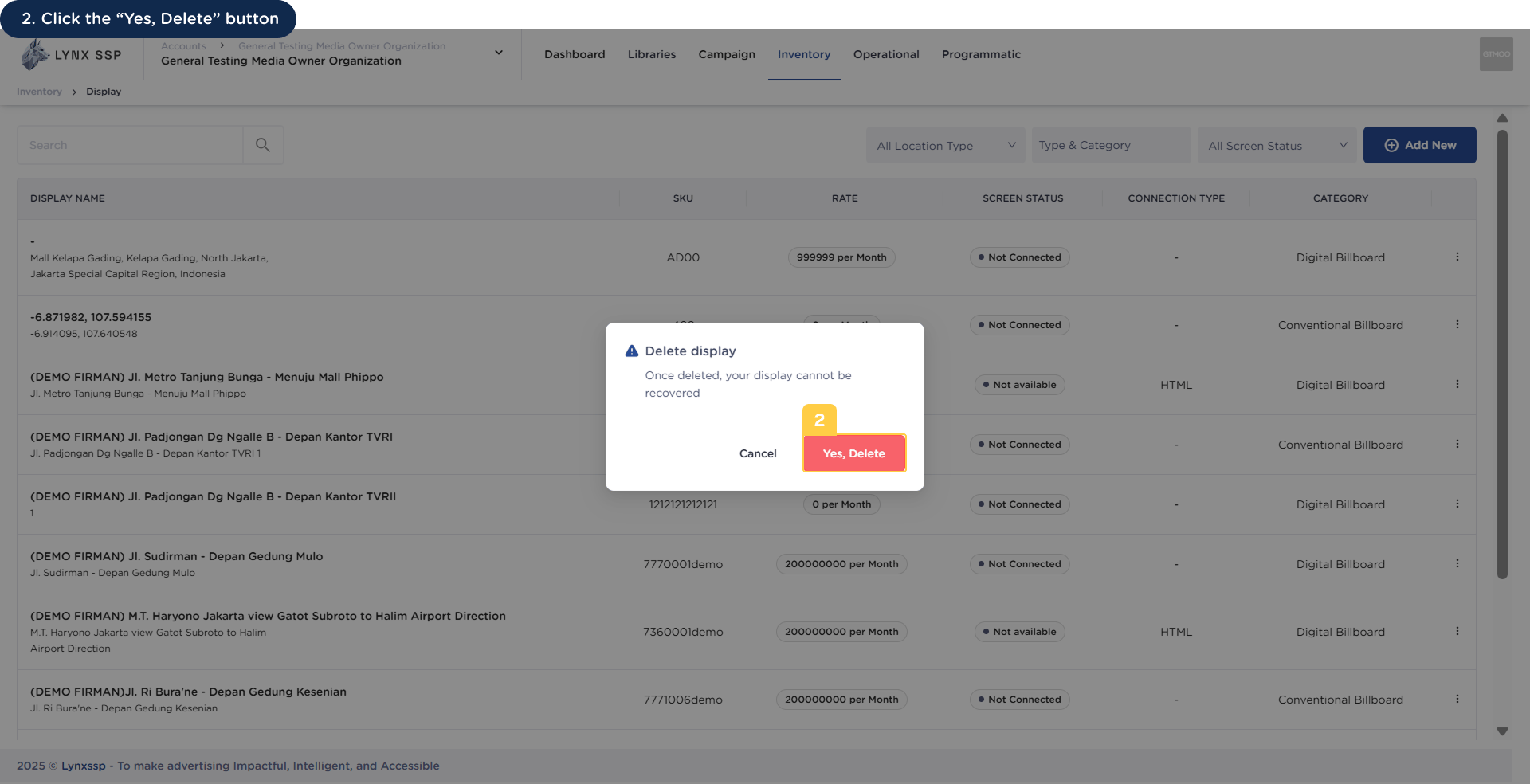Select Inventory tab
Image resolution: width=1530 pixels, height=784 pixels.
[x=804, y=54]
